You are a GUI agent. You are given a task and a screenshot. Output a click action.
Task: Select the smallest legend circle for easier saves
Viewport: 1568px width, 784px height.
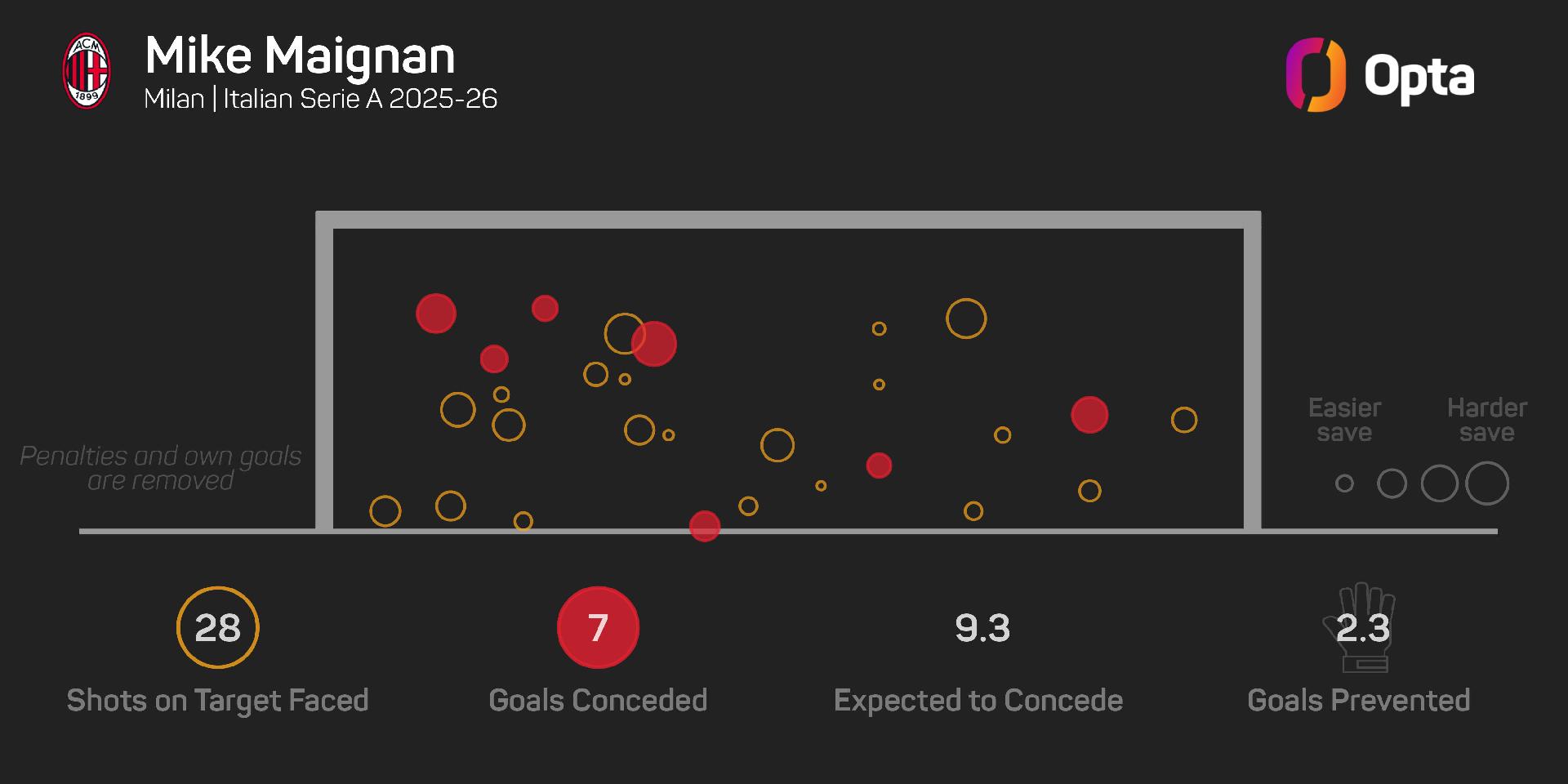1344,483
